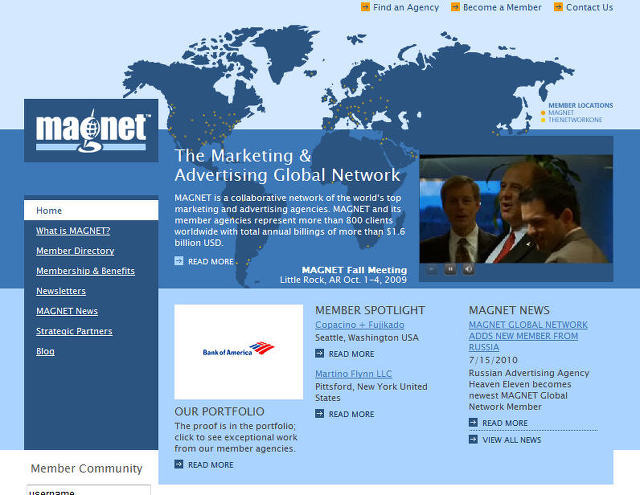Go to the Contact Us page
Viewport: 640px width, 495px height.
(x=589, y=7)
